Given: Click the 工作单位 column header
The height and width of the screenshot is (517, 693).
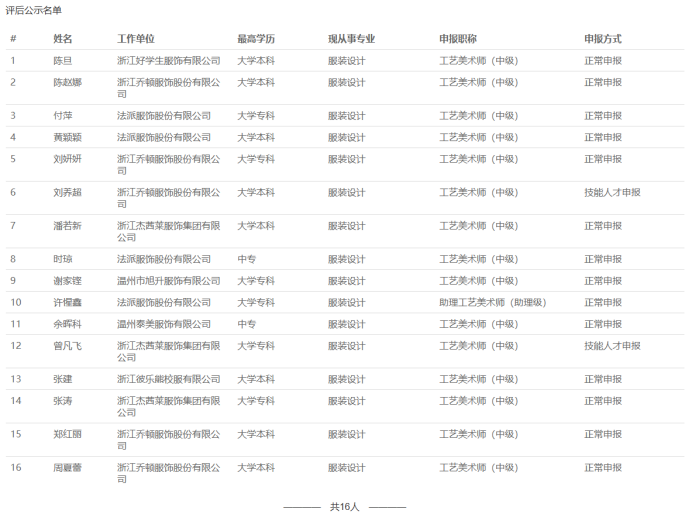Looking at the screenshot, I should coord(136,39).
